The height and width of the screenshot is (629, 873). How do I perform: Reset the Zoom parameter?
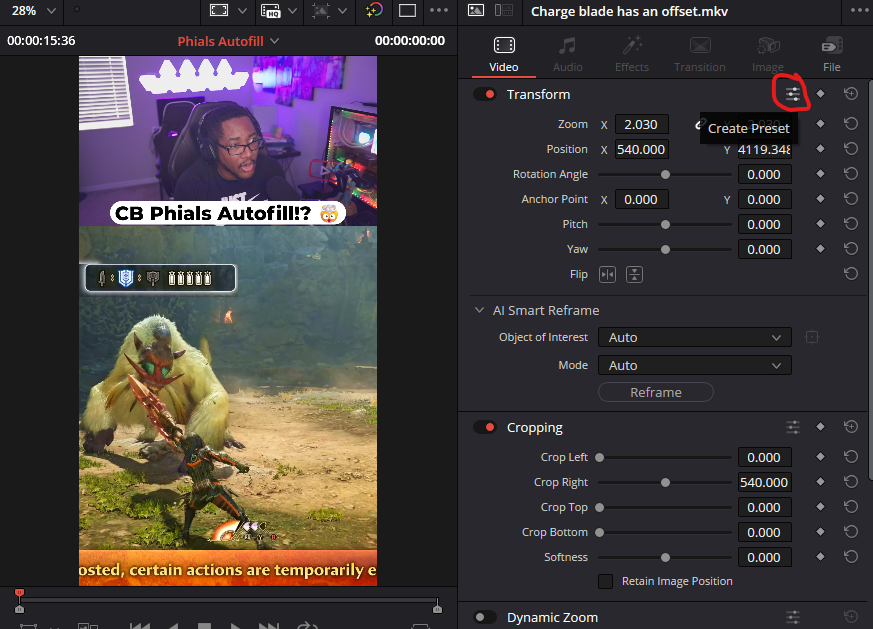851,124
